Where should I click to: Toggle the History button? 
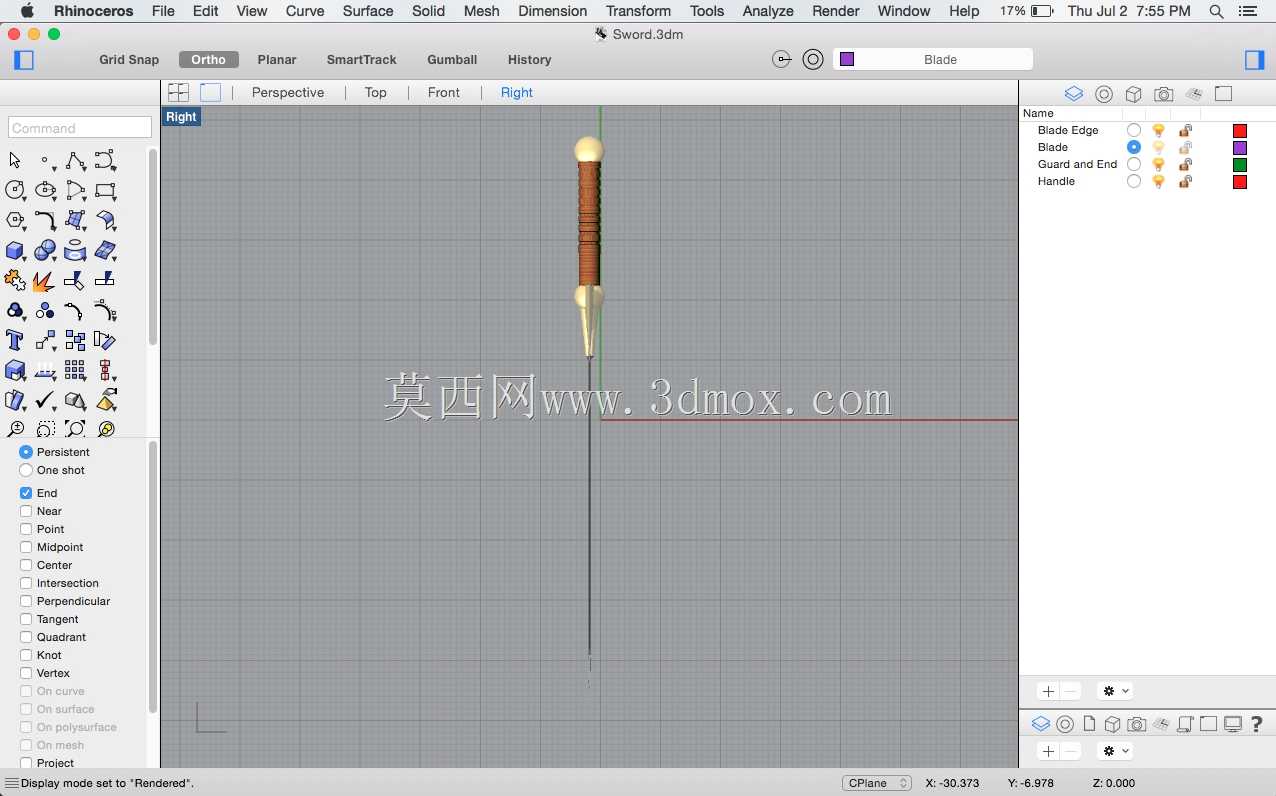530,60
